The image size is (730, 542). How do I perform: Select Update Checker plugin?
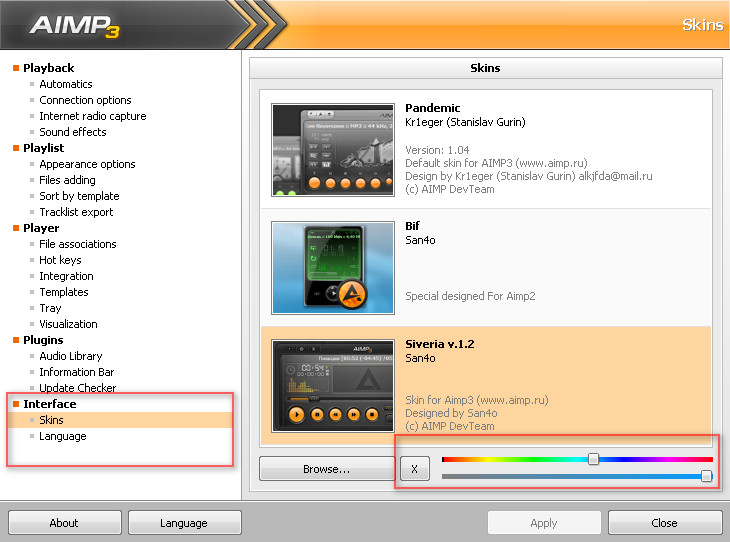[x=77, y=388]
